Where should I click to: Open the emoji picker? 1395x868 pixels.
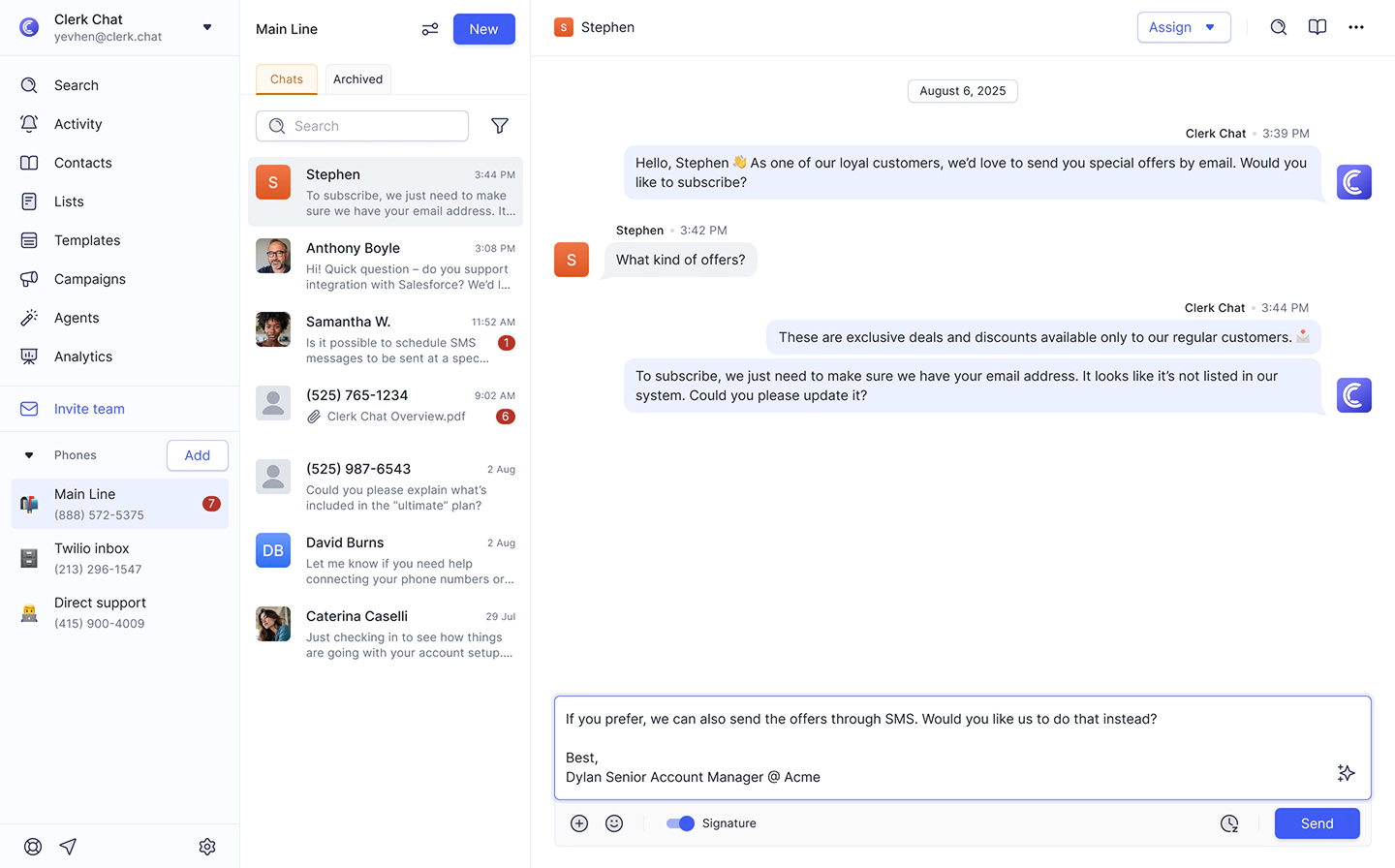614,823
